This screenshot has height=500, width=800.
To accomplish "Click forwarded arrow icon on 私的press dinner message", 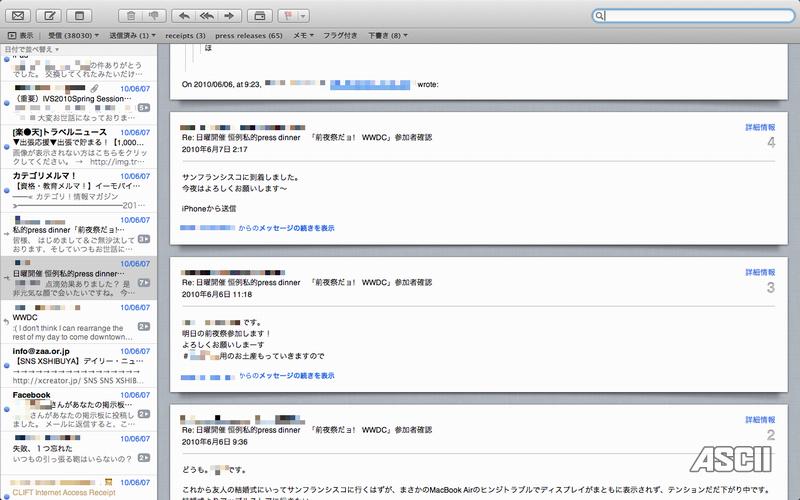I will (x=7, y=234).
